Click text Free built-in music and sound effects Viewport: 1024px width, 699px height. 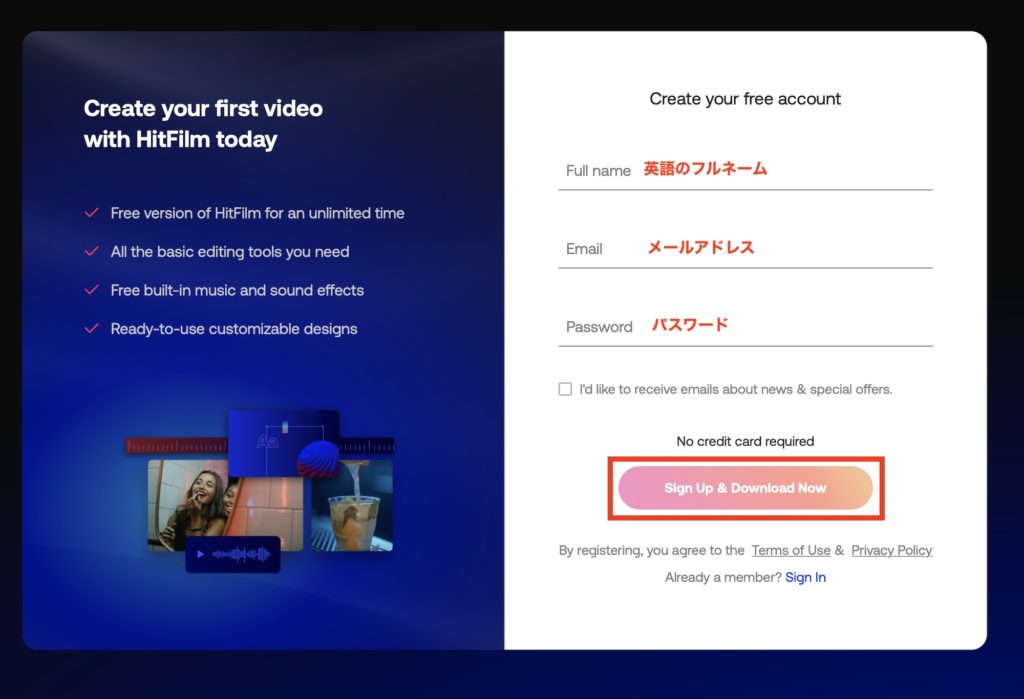[x=237, y=290]
